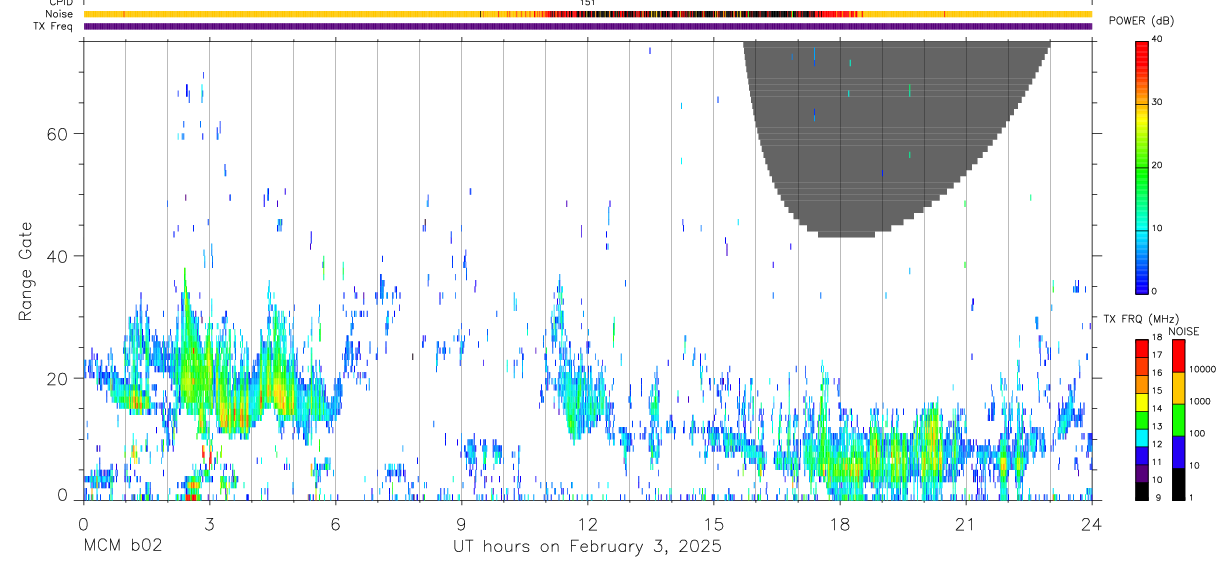Click the yellow segment of the NOISE color bar

pyautogui.click(x=1179, y=388)
